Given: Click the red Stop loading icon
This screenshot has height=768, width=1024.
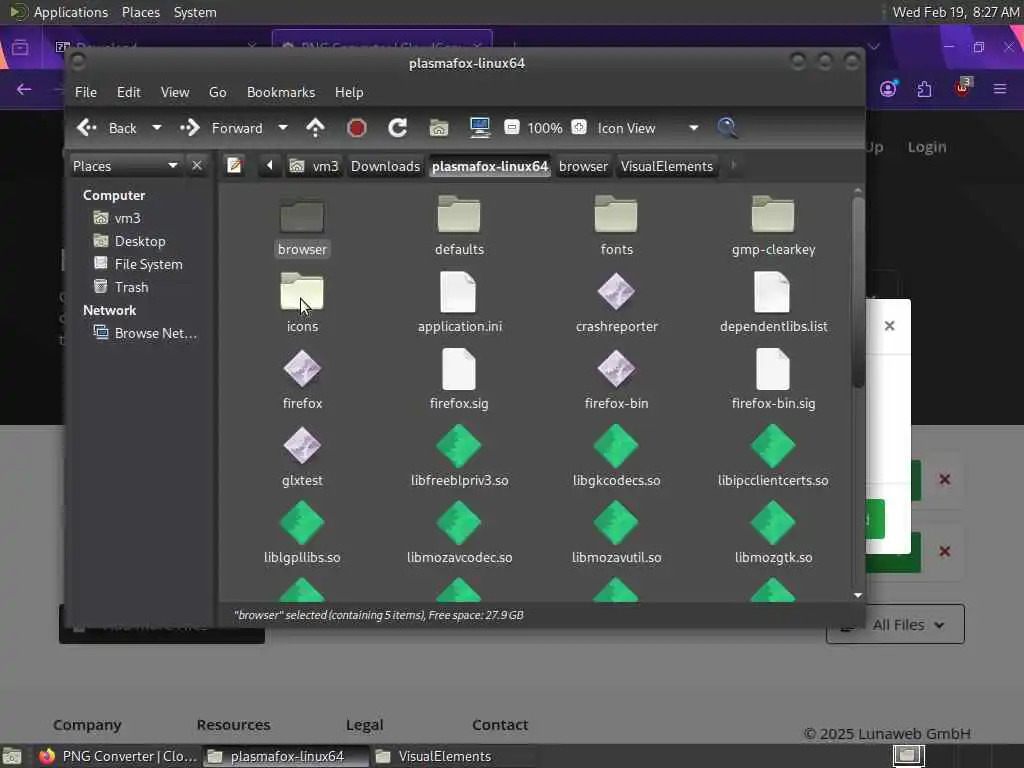Looking at the screenshot, I should pos(357,128).
